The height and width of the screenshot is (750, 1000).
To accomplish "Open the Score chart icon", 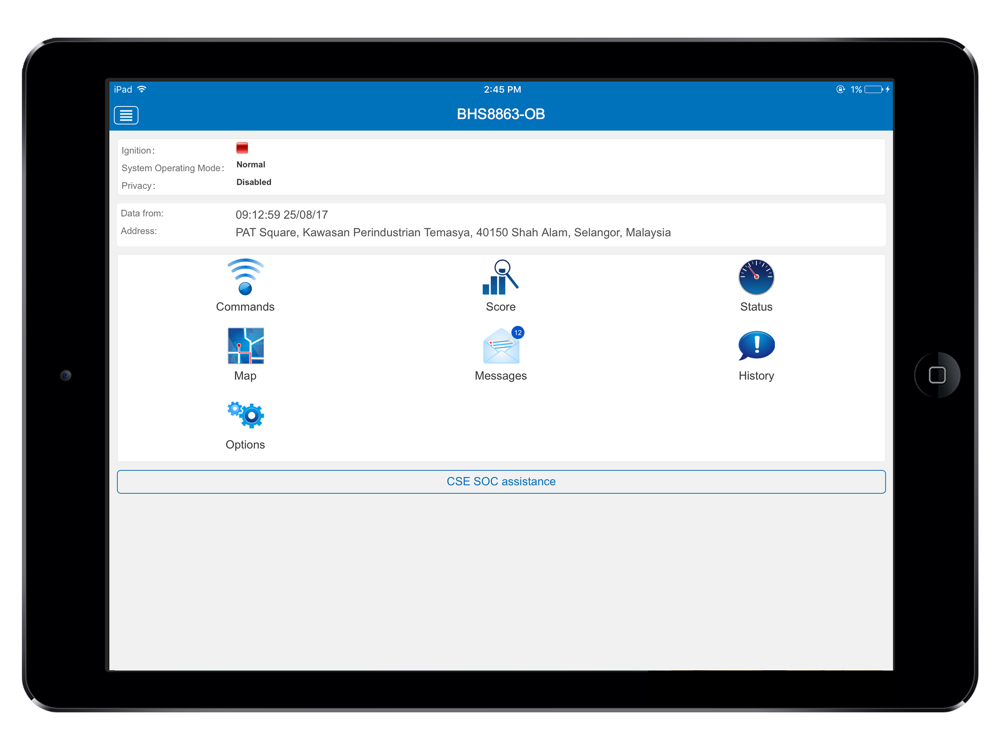I will coord(500,277).
